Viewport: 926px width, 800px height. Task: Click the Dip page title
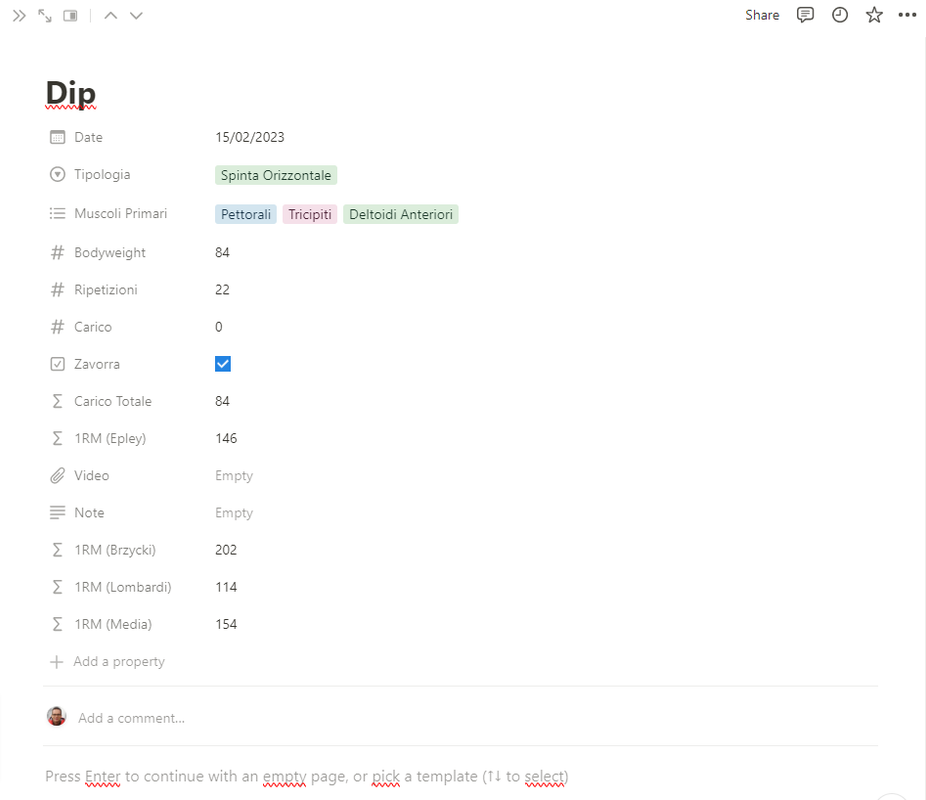click(x=70, y=93)
